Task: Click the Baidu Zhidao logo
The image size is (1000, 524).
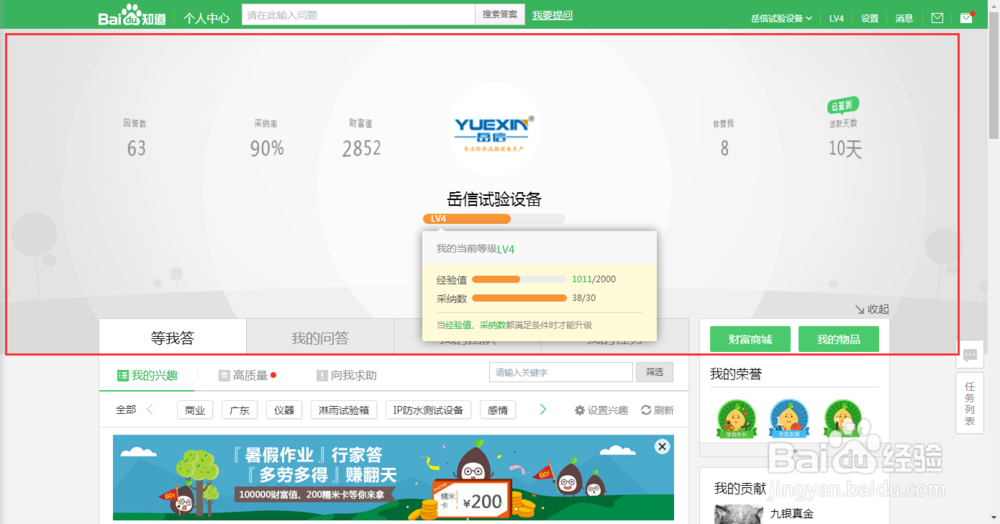Action: point(131,15)
